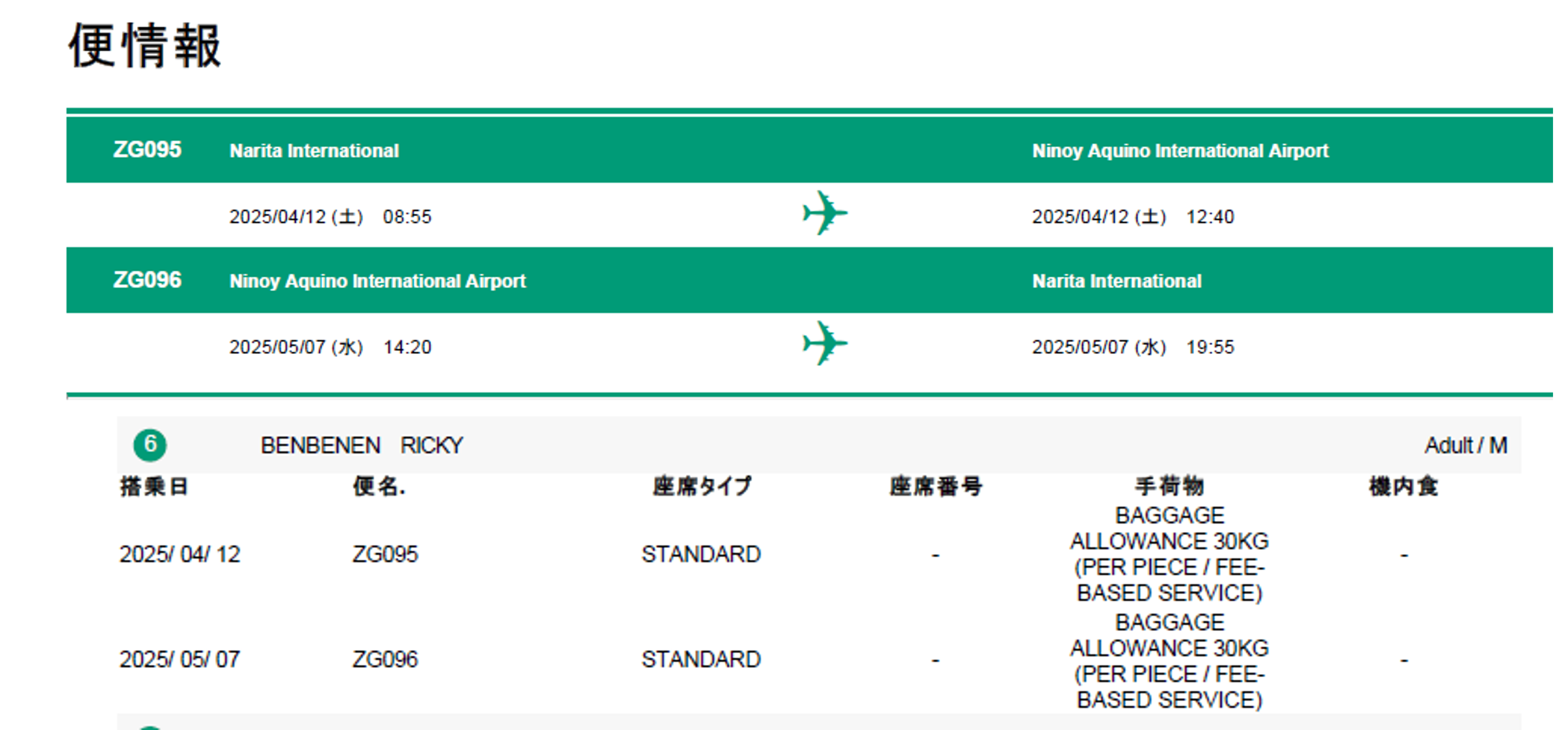Click the 座席タイプ column header
Screen dimensions: 1568x730
coord(702,487)
